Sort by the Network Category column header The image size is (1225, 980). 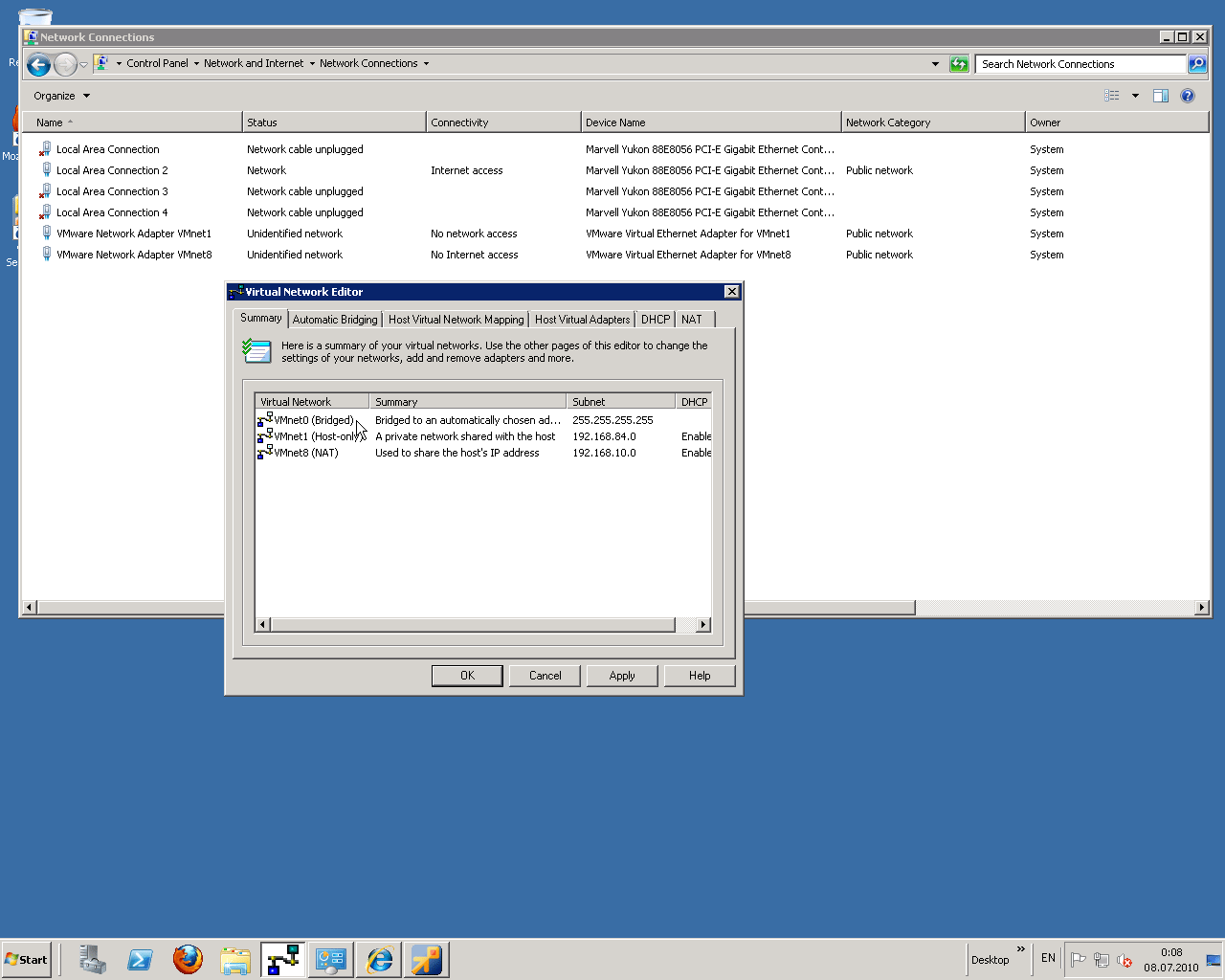coord(933,122)
